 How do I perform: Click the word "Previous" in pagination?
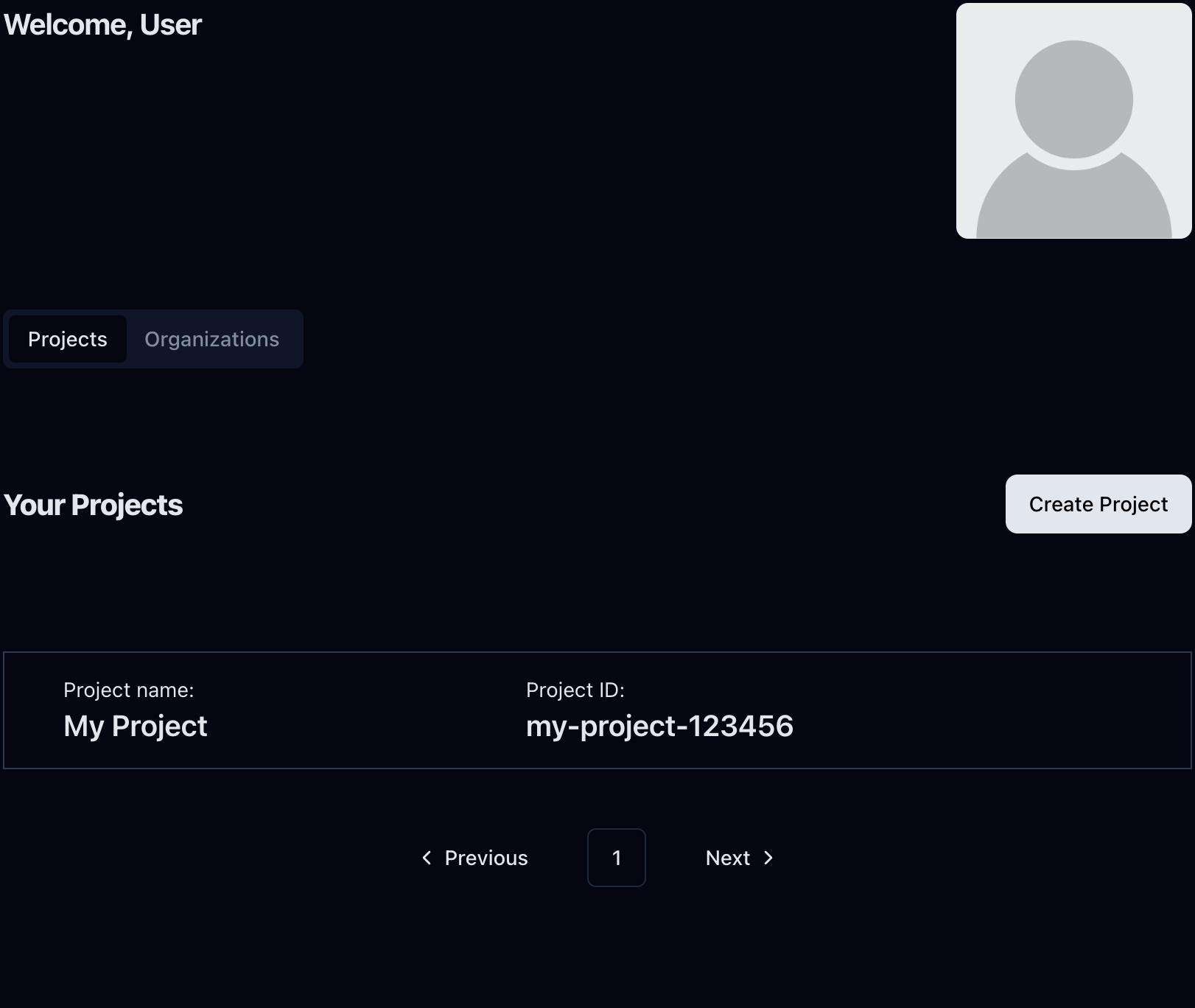[486, 858]
